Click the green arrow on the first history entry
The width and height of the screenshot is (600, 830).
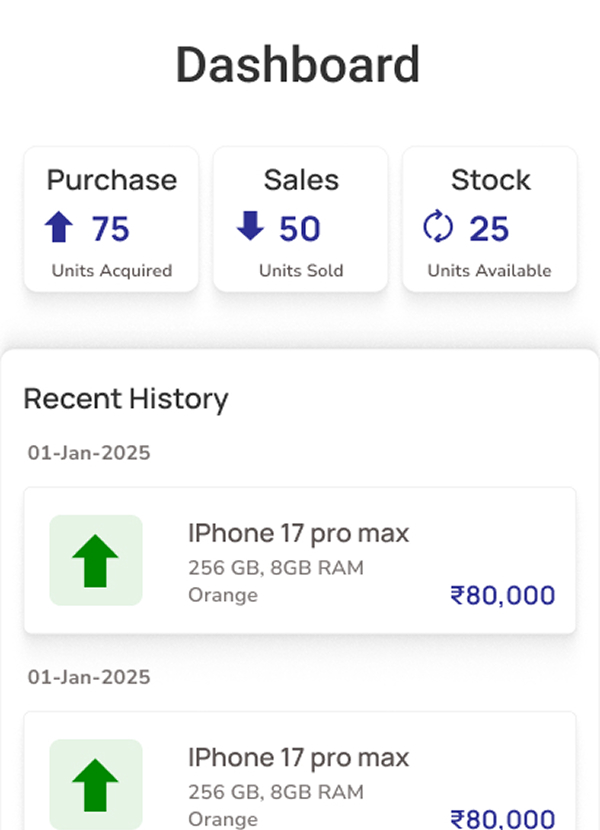pyautogui.click(x=95, y=558)
